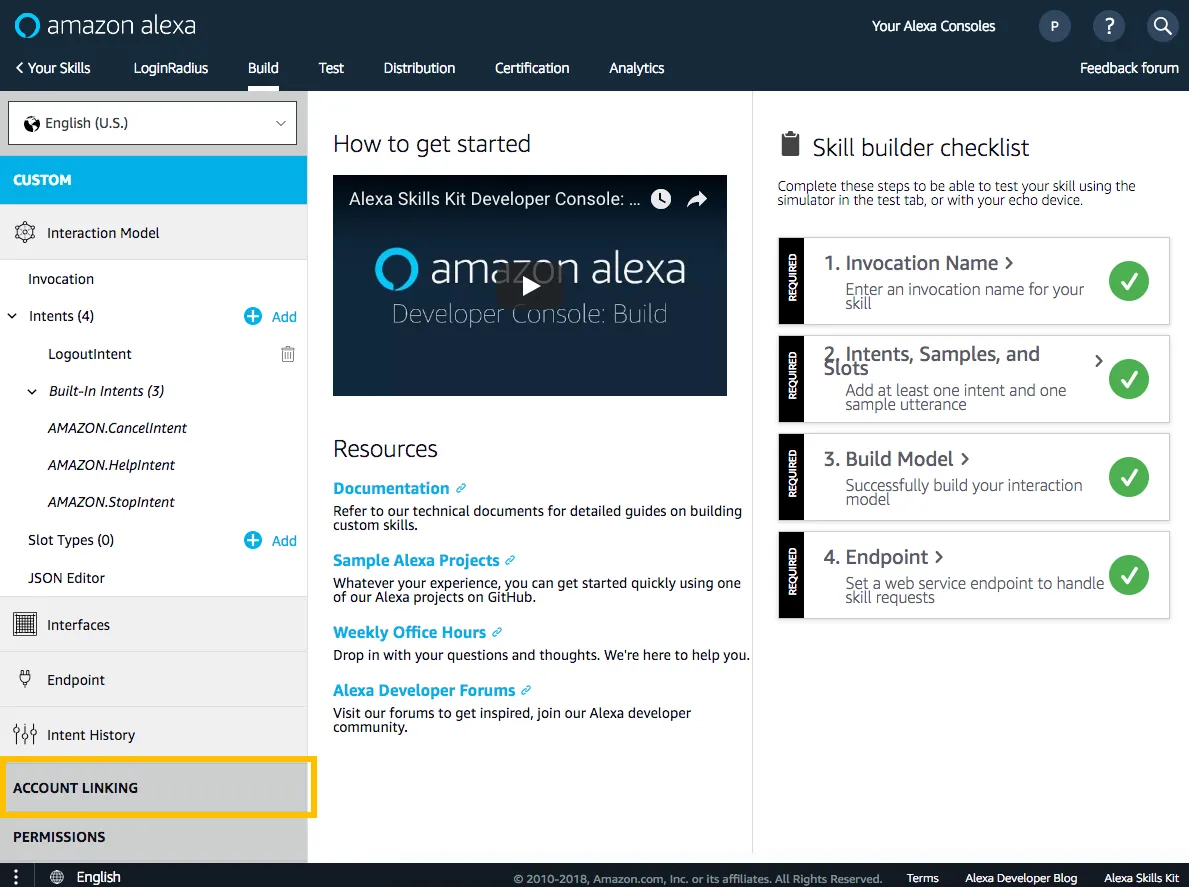This screenshot has height=887, width=1189.
Task: Click the Watch Later clock icon on video
Action: (661, 199)
